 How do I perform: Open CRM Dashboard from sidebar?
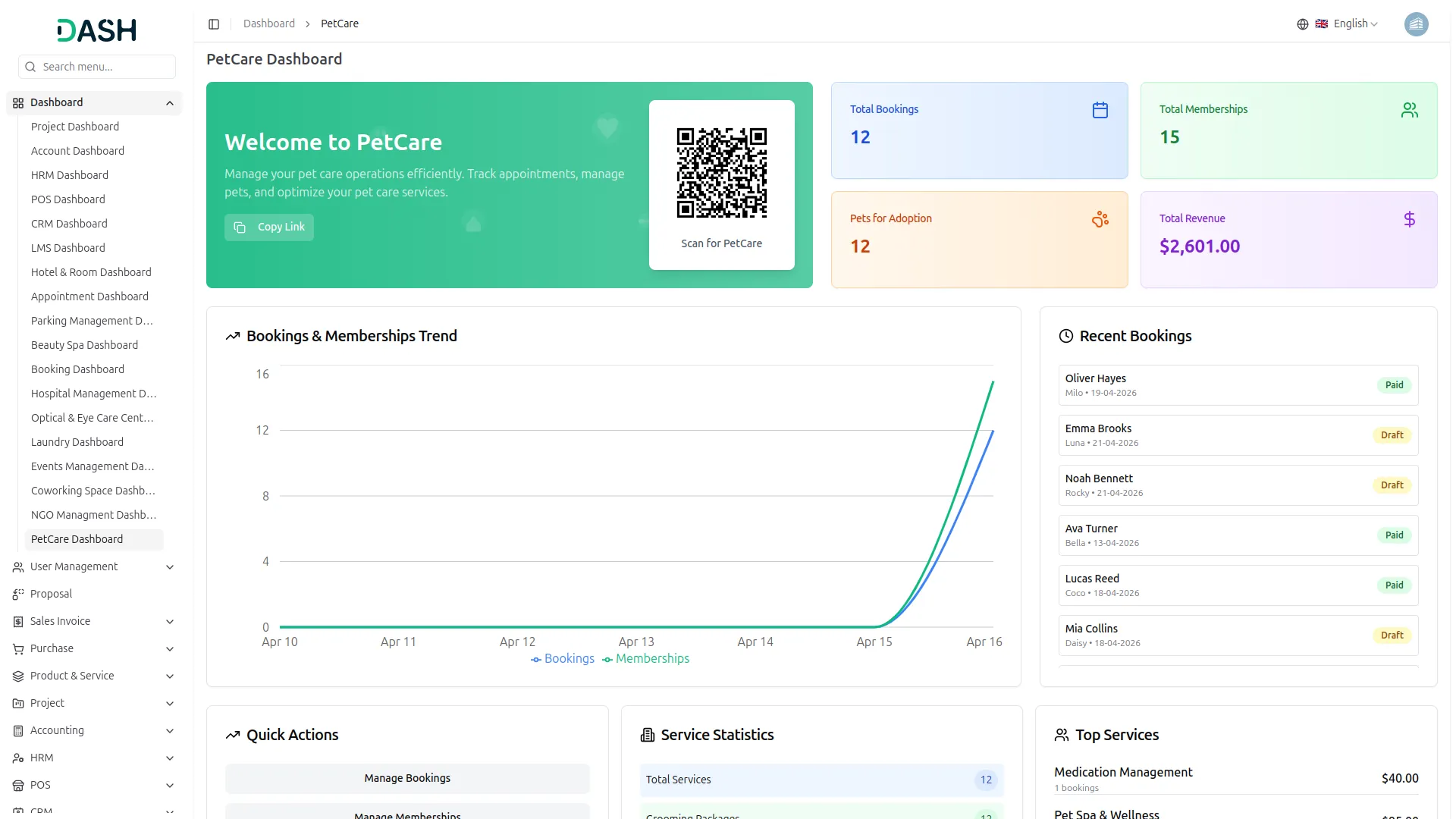(x=69, y=224)
